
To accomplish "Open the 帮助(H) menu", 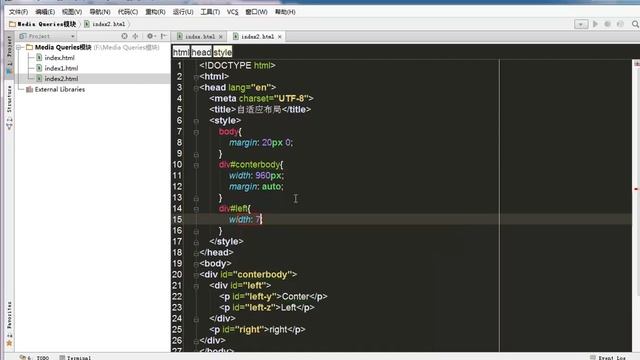I will point(285,12).
